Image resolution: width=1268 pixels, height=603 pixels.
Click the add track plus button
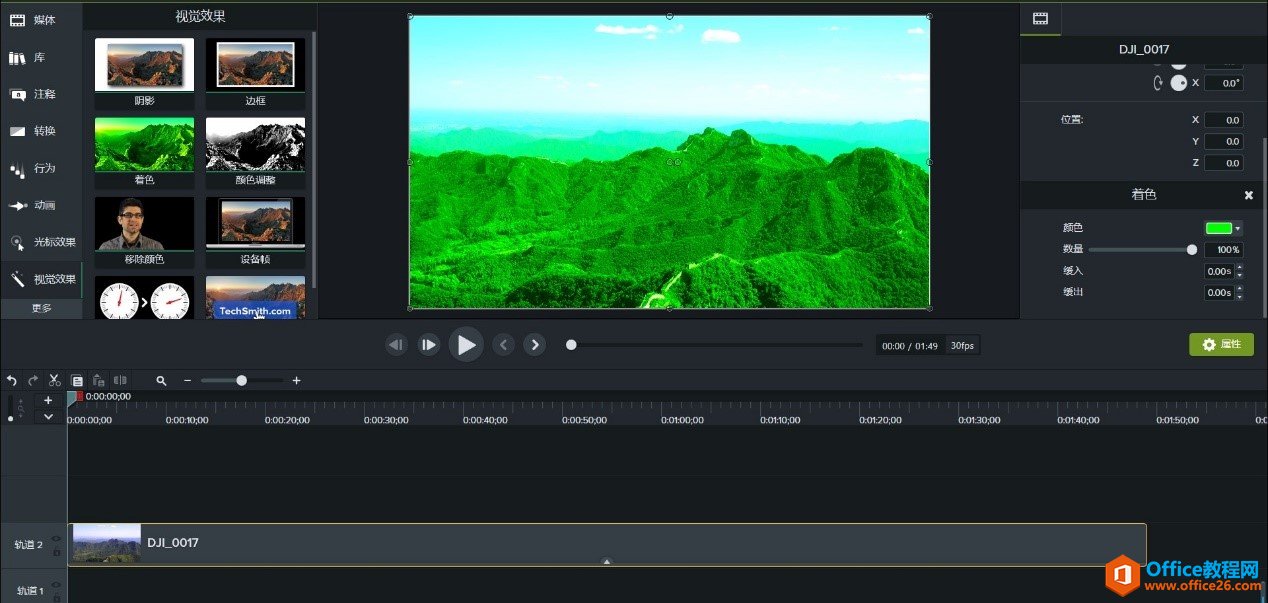click(x=48, y=400)
